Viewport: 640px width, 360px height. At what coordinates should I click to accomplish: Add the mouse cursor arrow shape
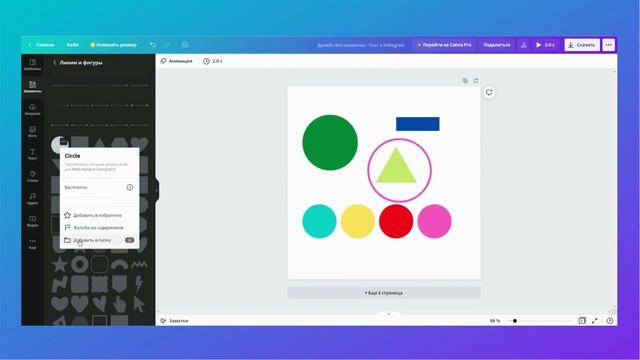click(x=139, y=304)
